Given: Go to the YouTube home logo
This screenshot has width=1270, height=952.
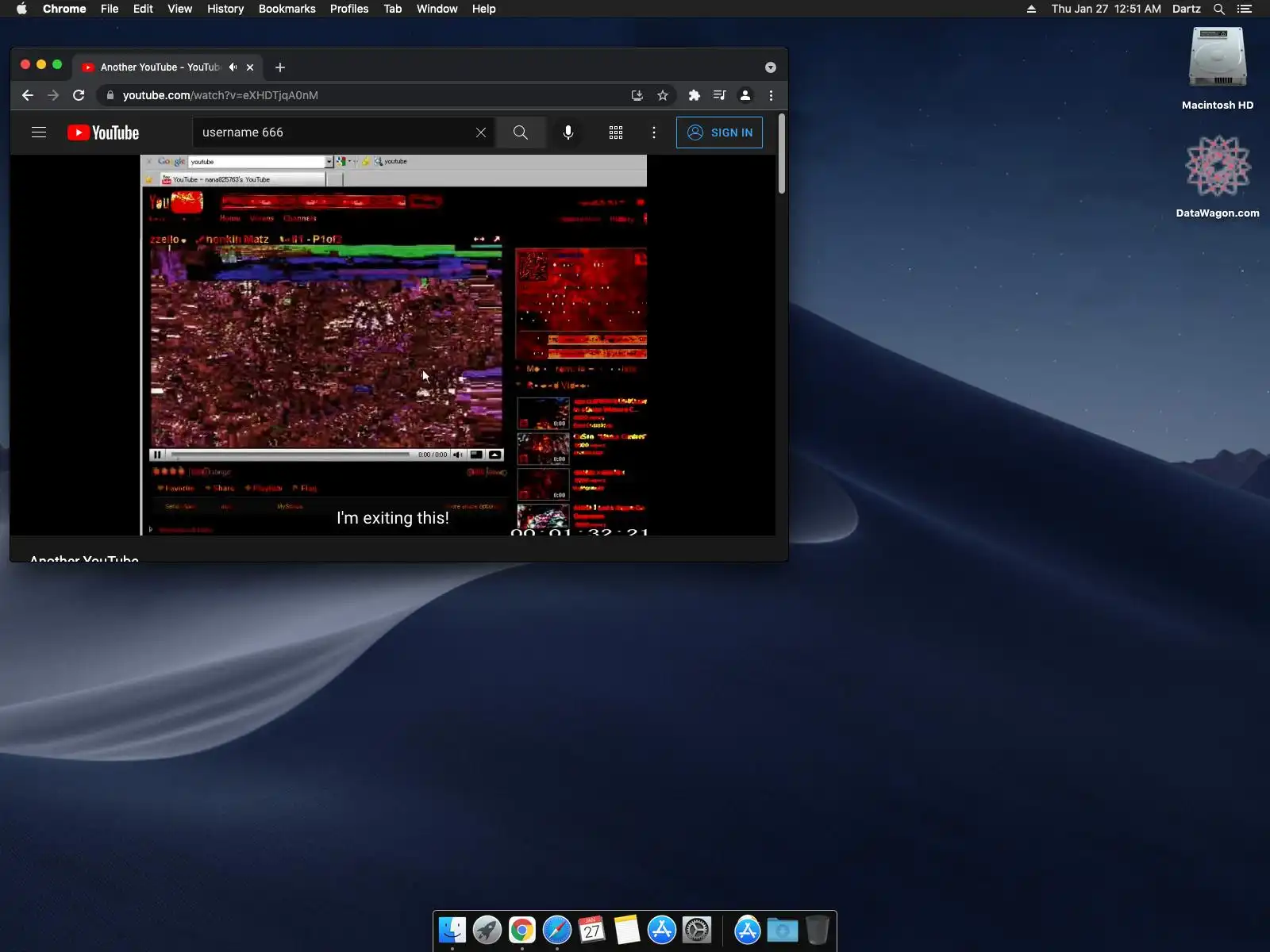Looking at the screenshot, I should 103,132.
